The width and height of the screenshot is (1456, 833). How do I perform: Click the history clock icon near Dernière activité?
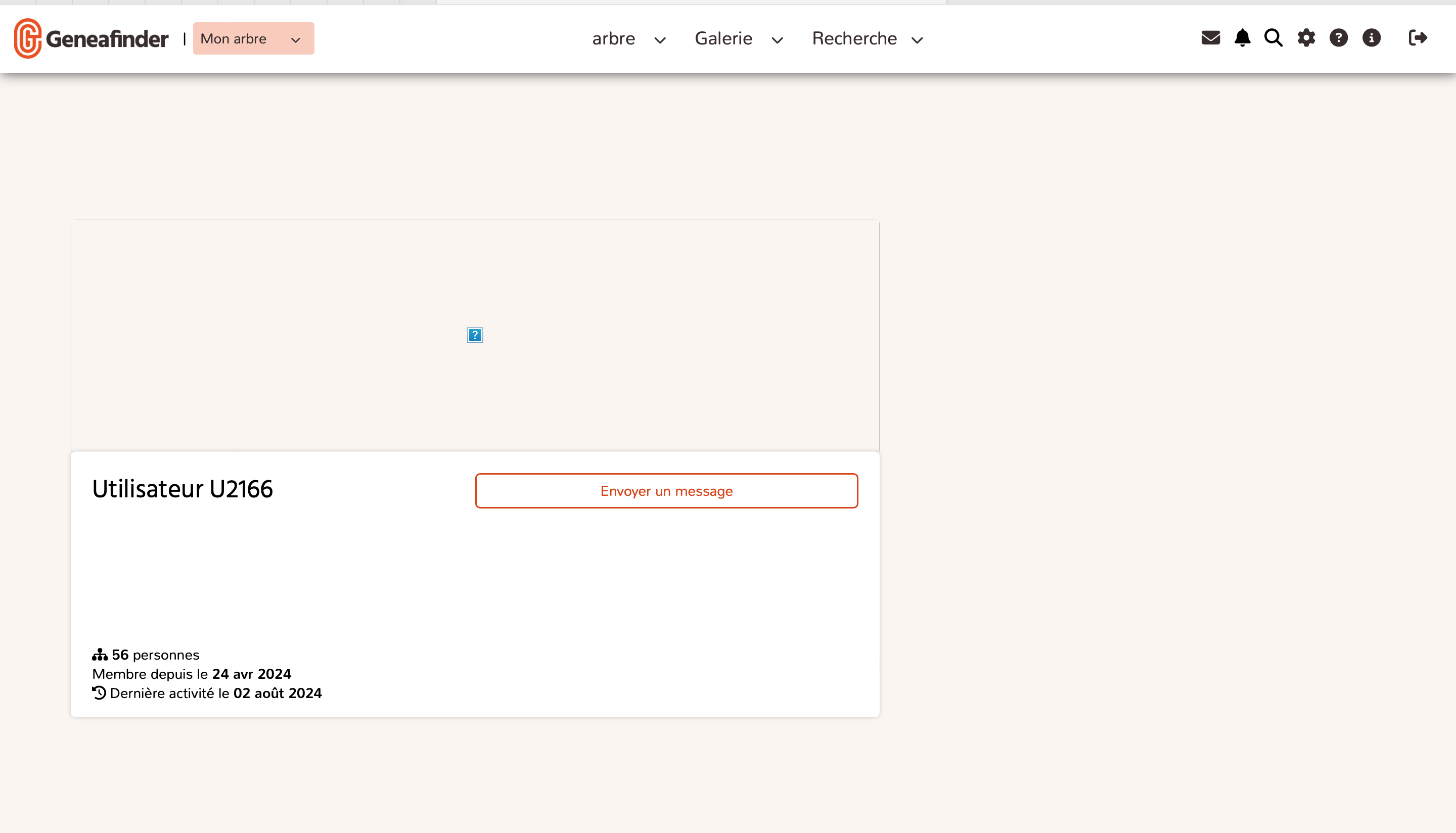pos(99,693)
